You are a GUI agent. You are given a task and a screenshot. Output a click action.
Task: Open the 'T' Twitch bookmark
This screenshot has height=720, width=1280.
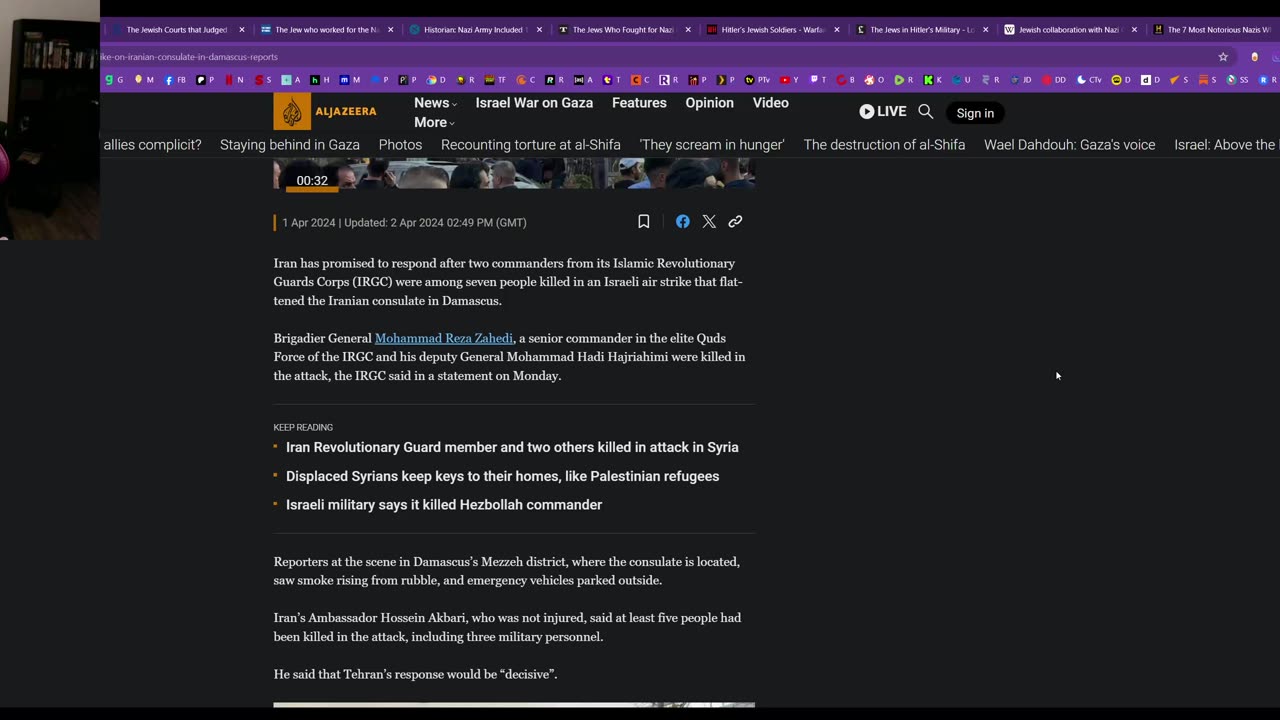(x=818, y=80)
